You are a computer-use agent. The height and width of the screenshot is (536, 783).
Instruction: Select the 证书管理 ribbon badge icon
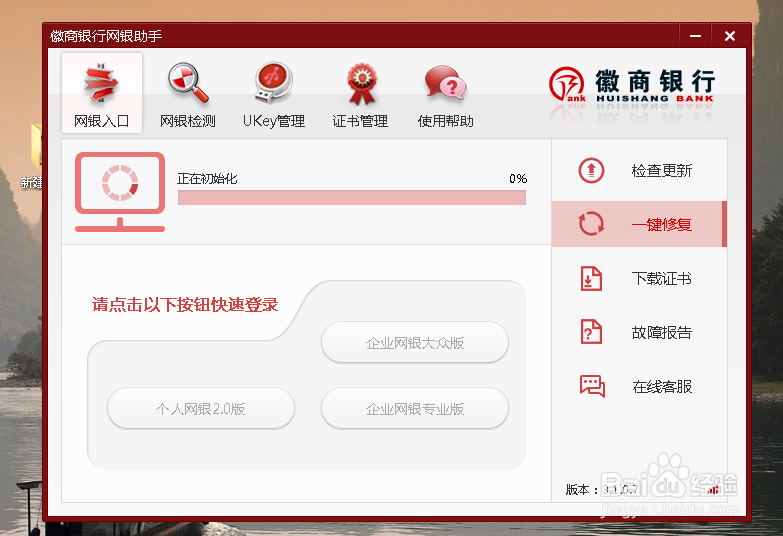pyautogui.click(x=362, y=83)
